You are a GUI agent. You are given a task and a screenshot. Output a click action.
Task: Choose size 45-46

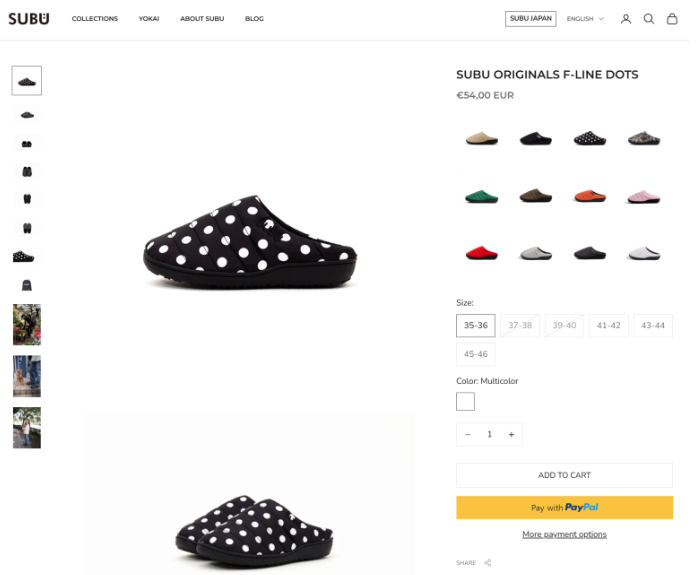(x=476, y=354)
